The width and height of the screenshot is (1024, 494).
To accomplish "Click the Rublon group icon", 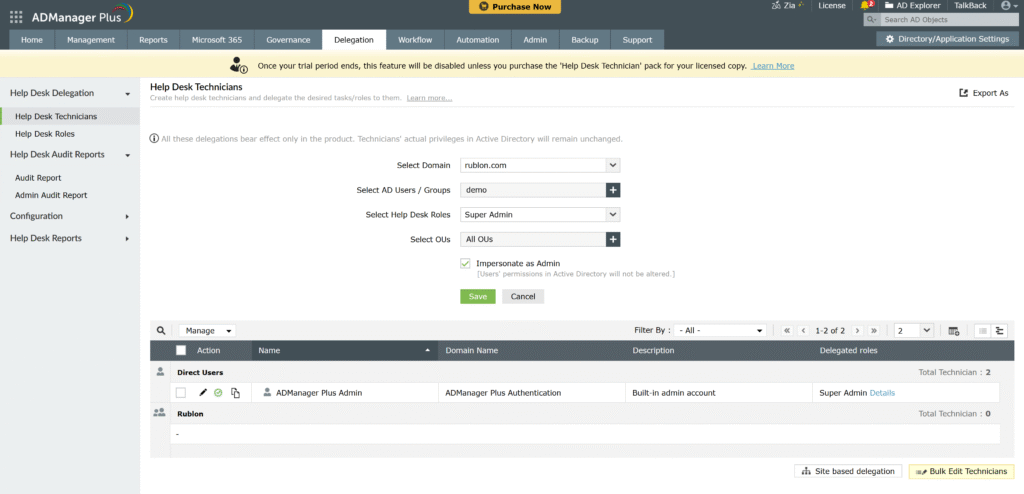I will (x=159, y=413).
